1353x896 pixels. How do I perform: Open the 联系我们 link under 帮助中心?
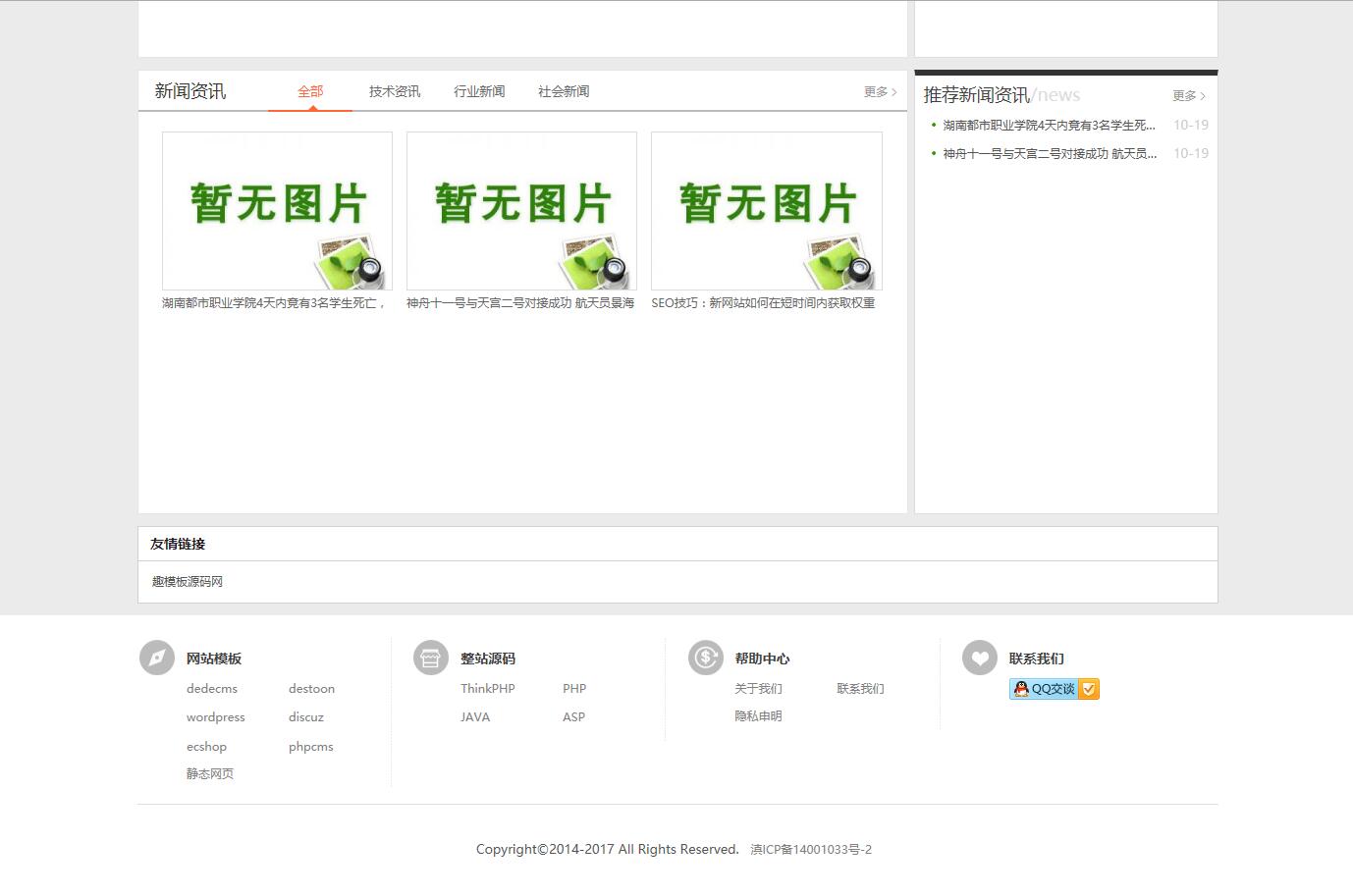coord(861,689)
